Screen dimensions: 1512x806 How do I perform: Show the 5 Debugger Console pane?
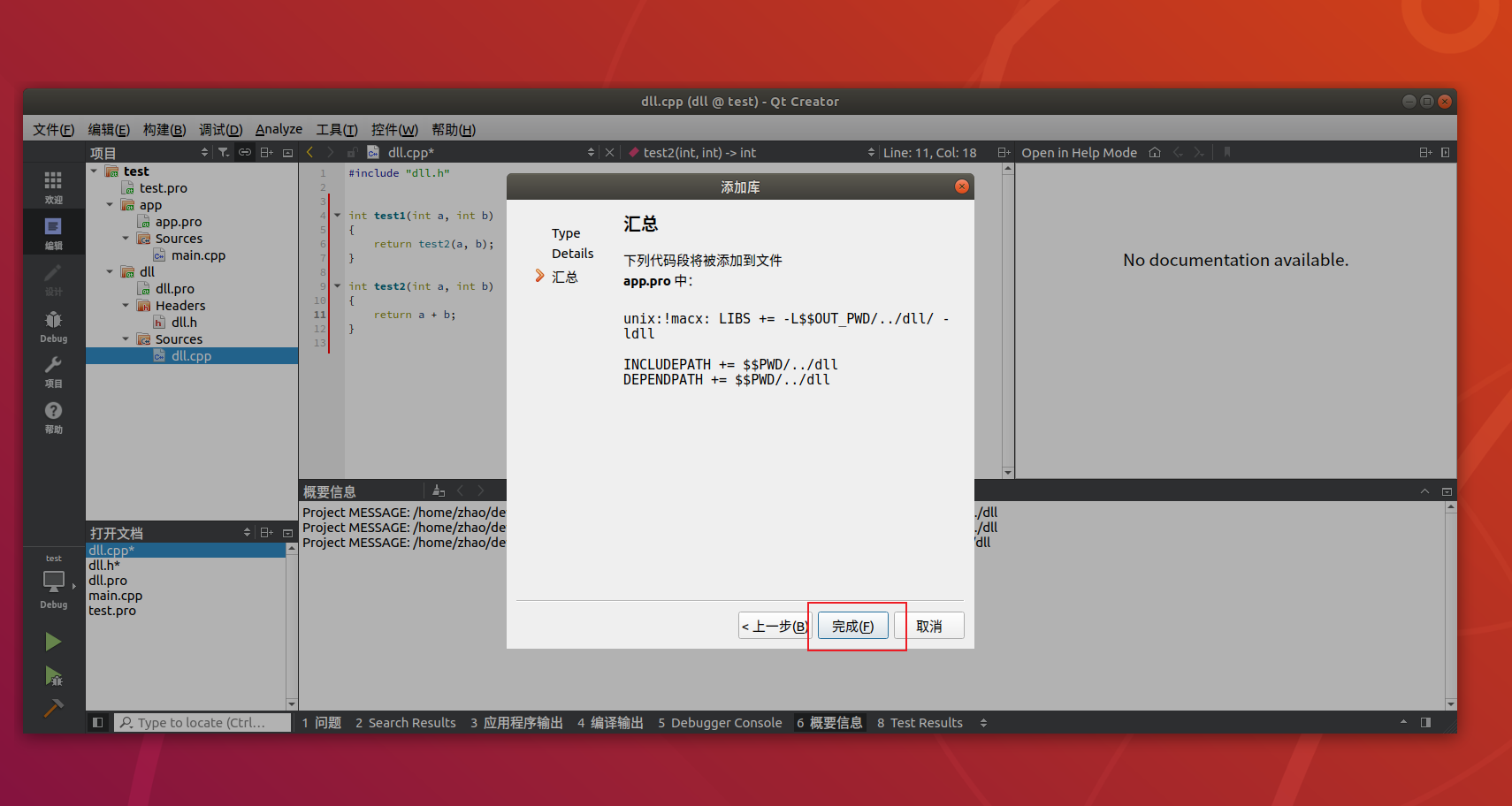(x=720, y=722)
